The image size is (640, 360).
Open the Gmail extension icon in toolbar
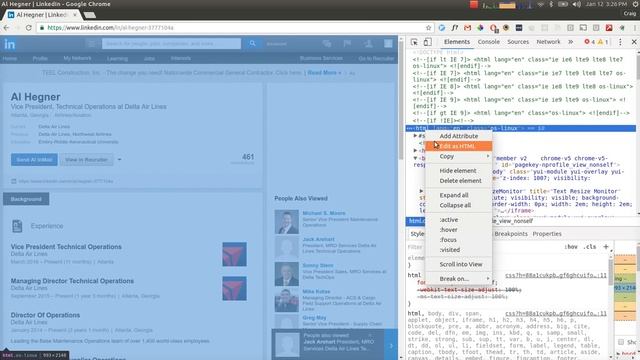467,28
